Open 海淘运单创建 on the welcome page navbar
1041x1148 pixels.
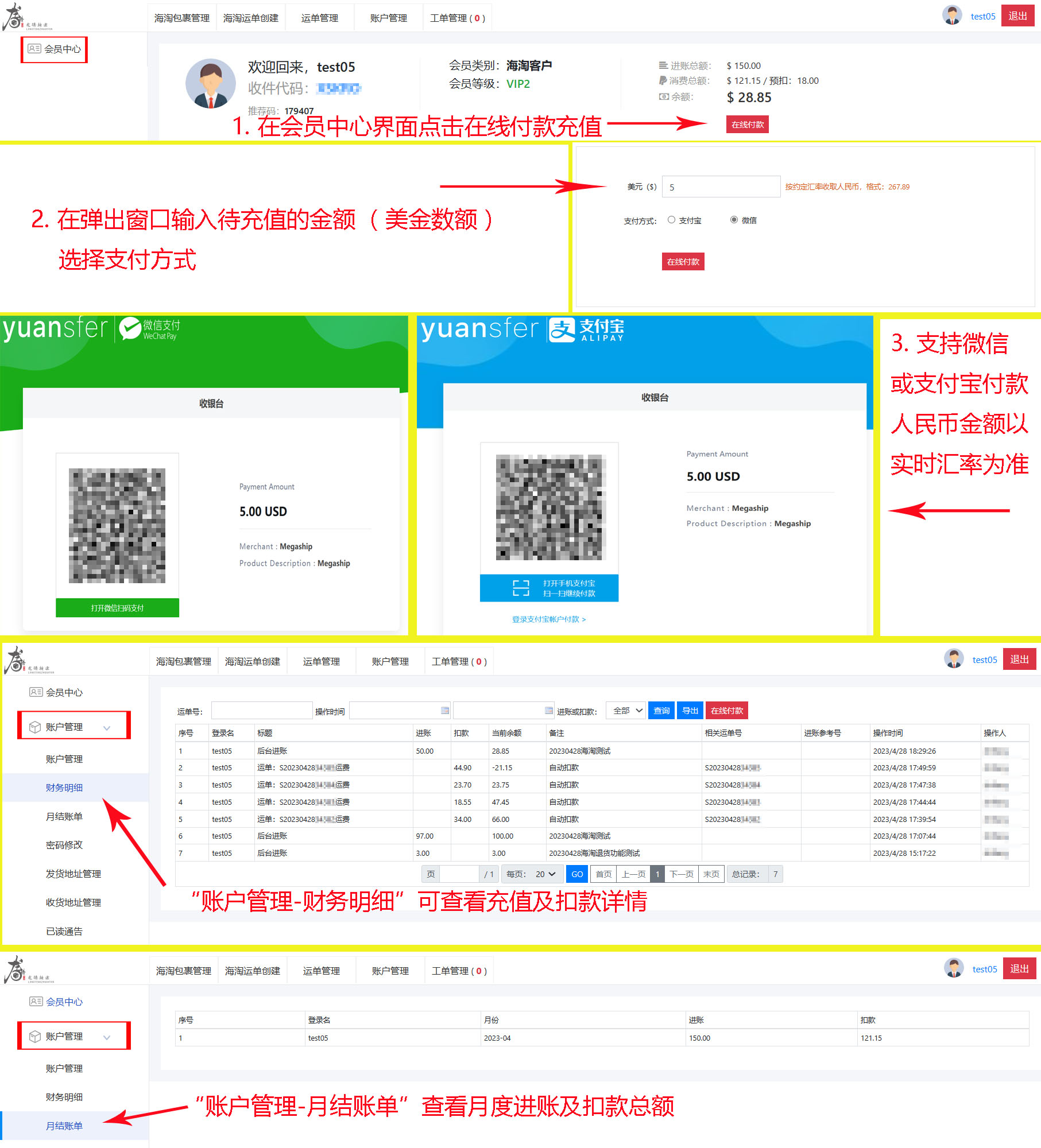251,18
